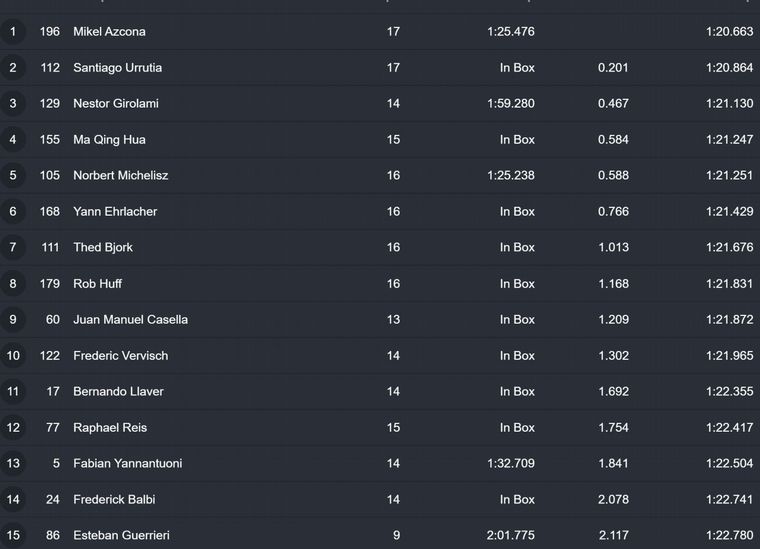This screenshot has width=760, height=549.
Task: Click Fabian Yannantuoni's last lap 1:32.709
Action: (x=511, y=464)
